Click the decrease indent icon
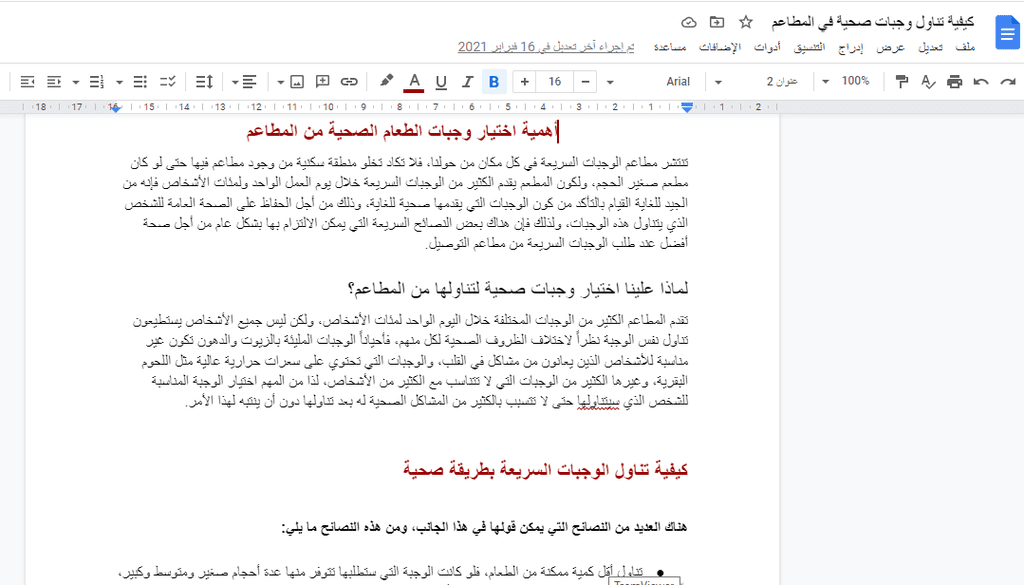This screenshot has height=585, width=1024. click(54, 82)
